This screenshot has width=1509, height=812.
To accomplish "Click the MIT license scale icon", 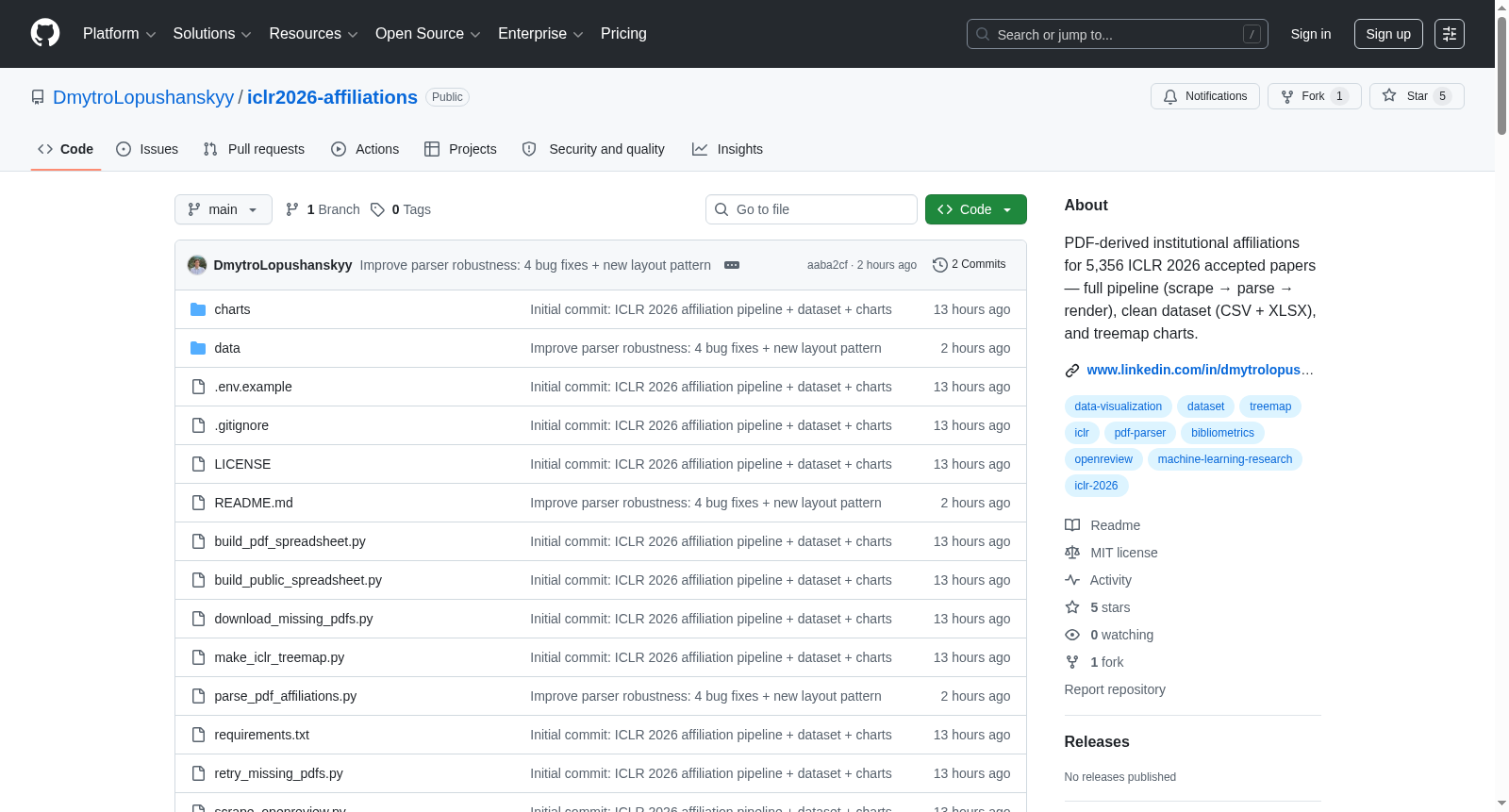I will 1072,553.
